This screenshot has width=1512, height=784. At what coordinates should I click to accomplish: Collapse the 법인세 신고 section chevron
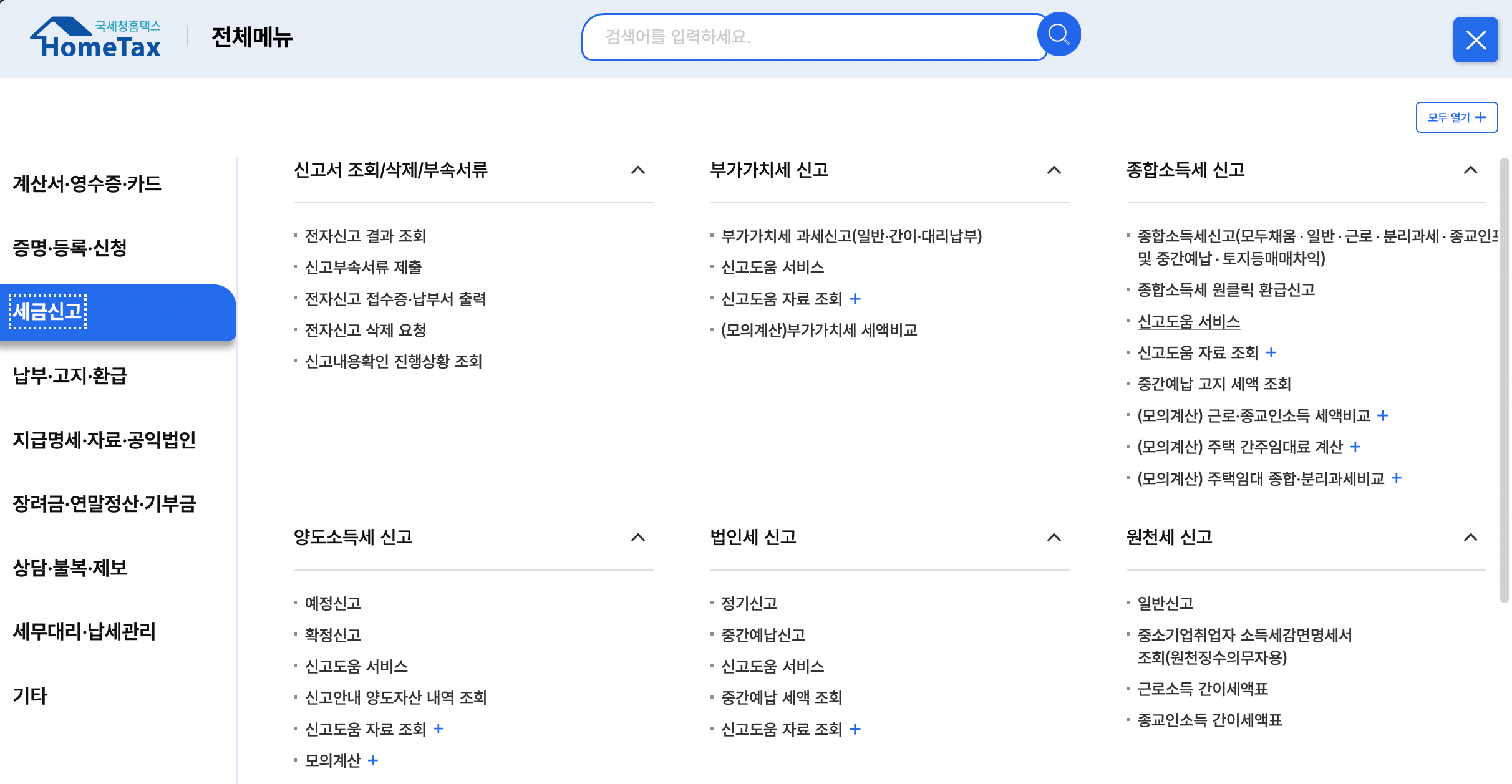[x=1053, y=537]
